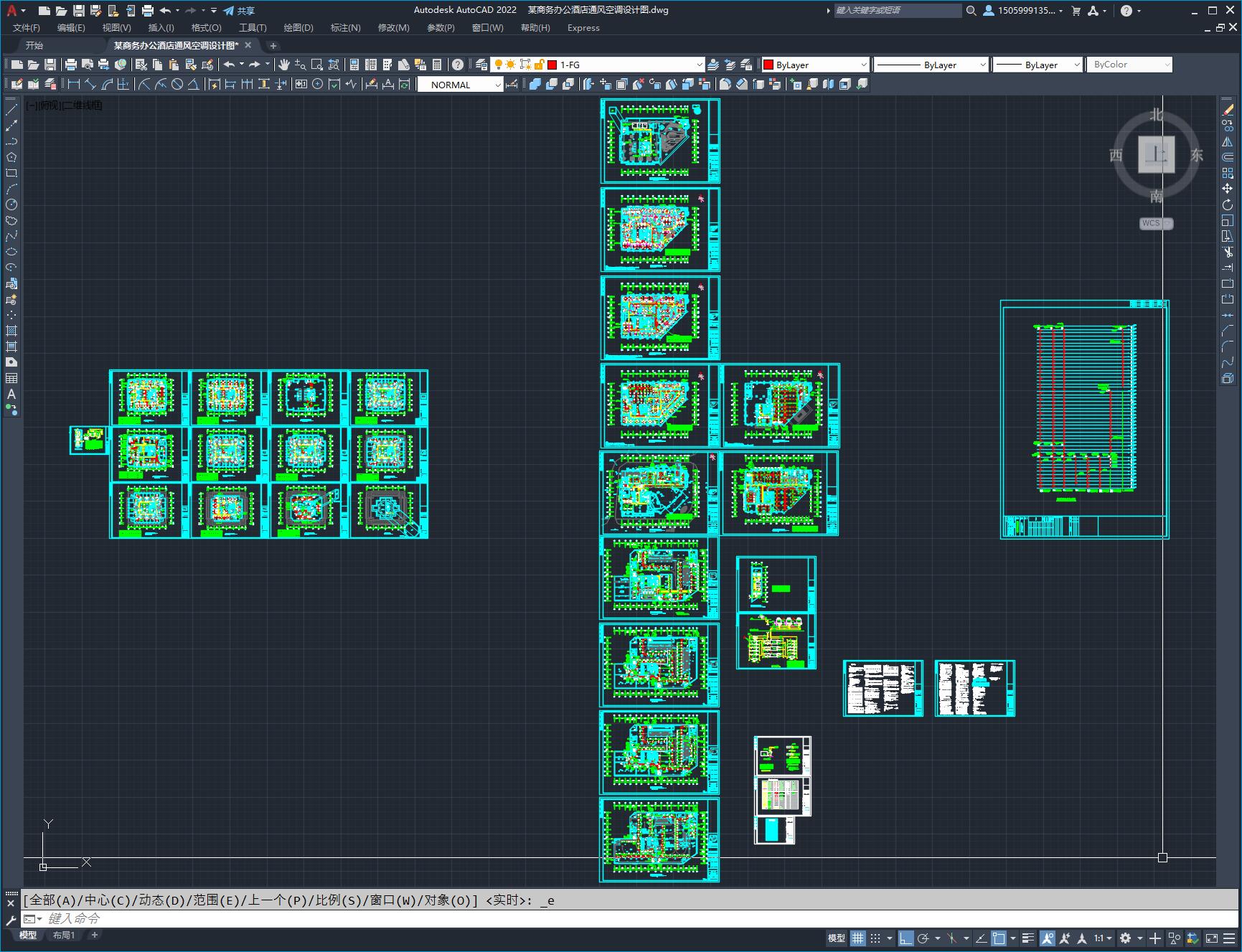Viewport: 1242px width, 952px height.
Task: Select the Mirror modify tool
Action: (1228, 142)
